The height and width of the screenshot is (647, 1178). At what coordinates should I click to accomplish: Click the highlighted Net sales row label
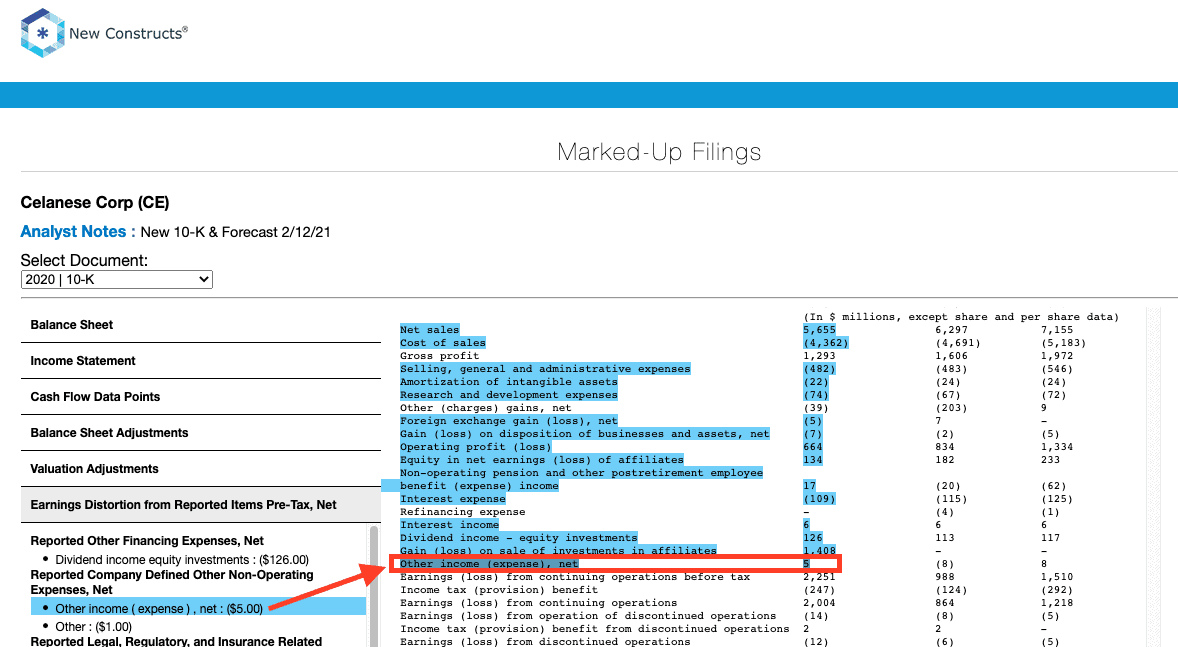(x=429, y=330)
